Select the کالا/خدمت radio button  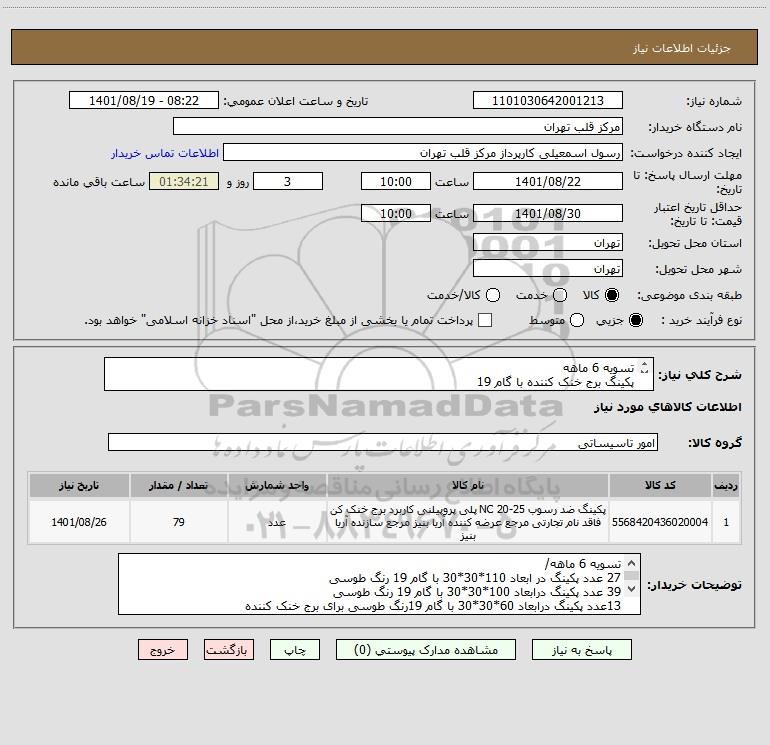493,295
